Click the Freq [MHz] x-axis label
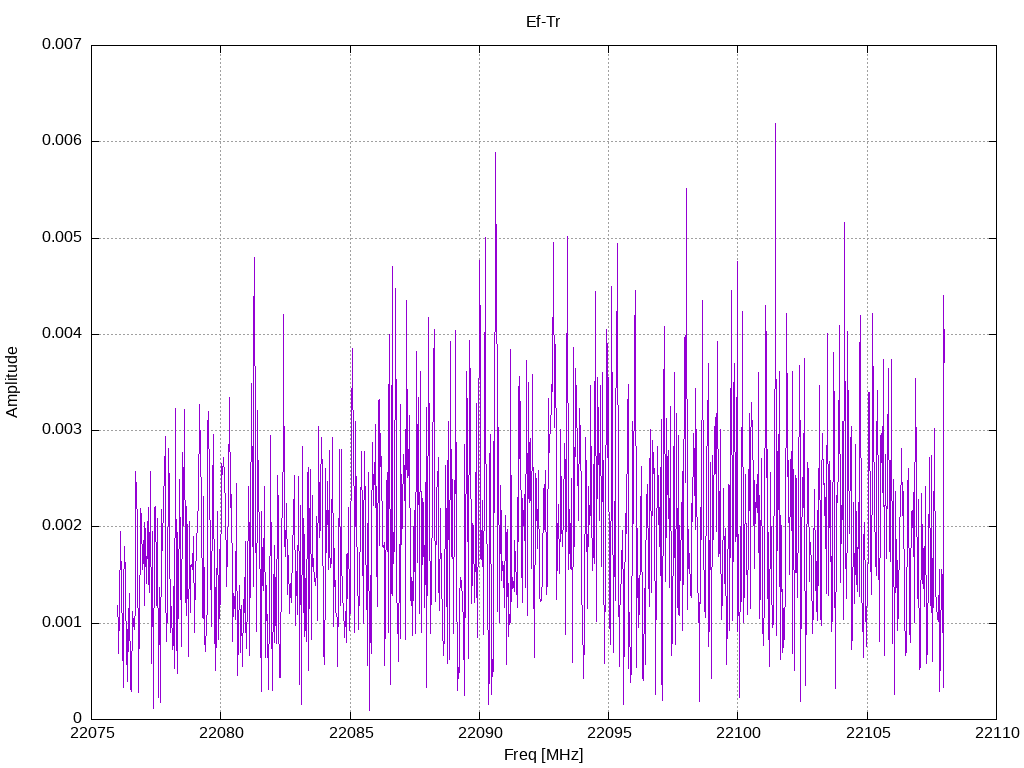Screen dimensions: 1024x768 click(543, 755)
